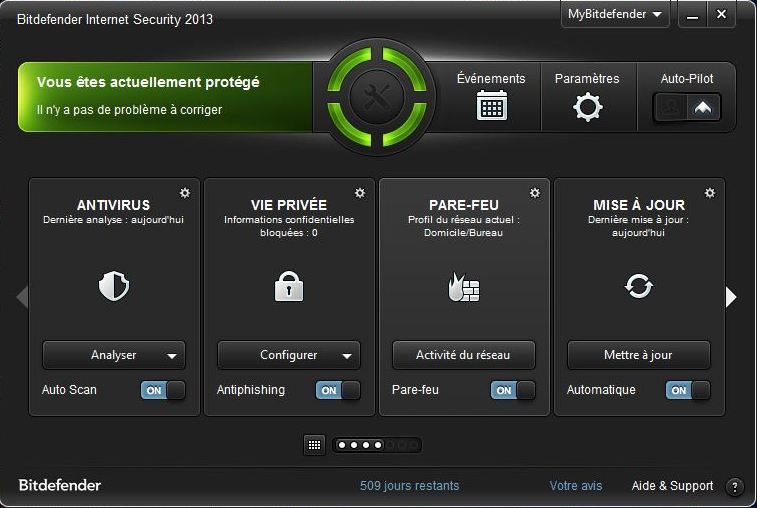Screen dimensions: 757x508
Task: Click the PARE-FEU module title
Action: click(463, 205)
